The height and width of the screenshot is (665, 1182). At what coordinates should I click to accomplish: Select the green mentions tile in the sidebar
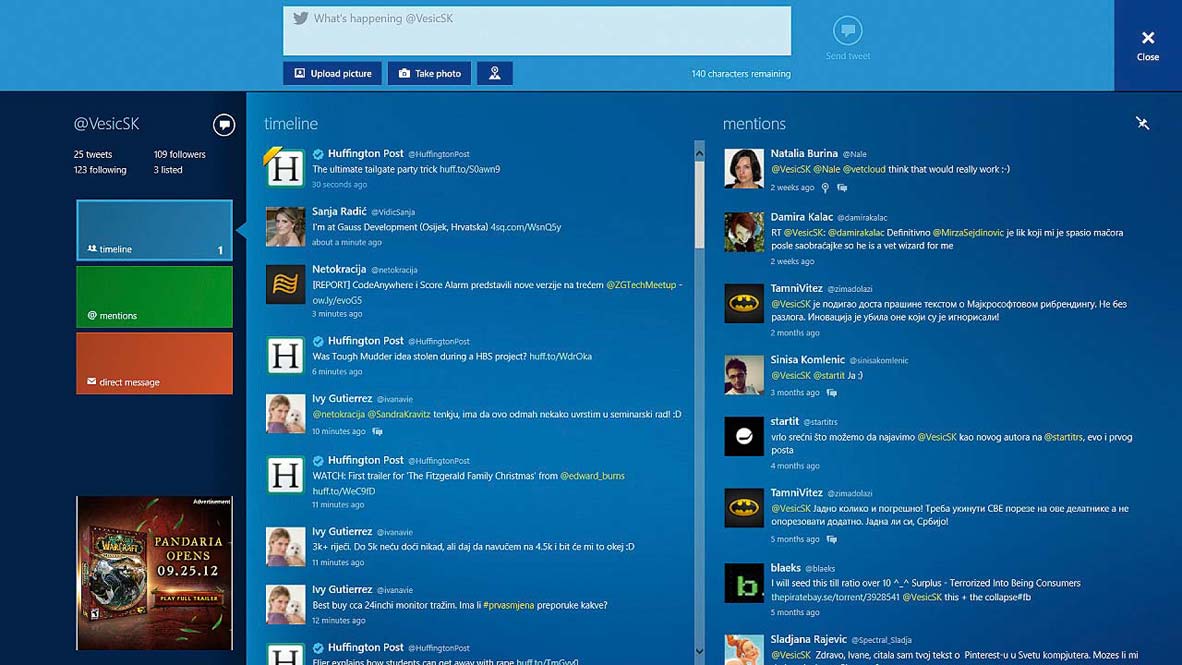(155, 296)
